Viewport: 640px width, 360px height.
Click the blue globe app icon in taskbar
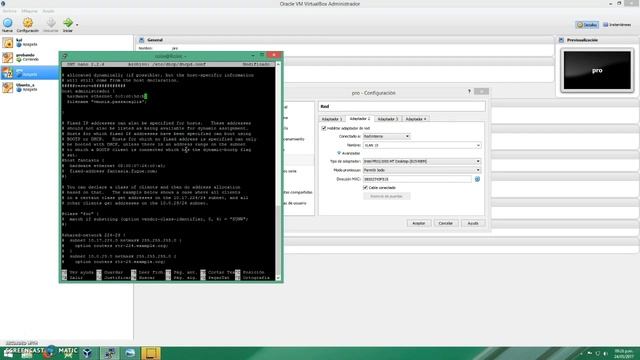point(130,353)
